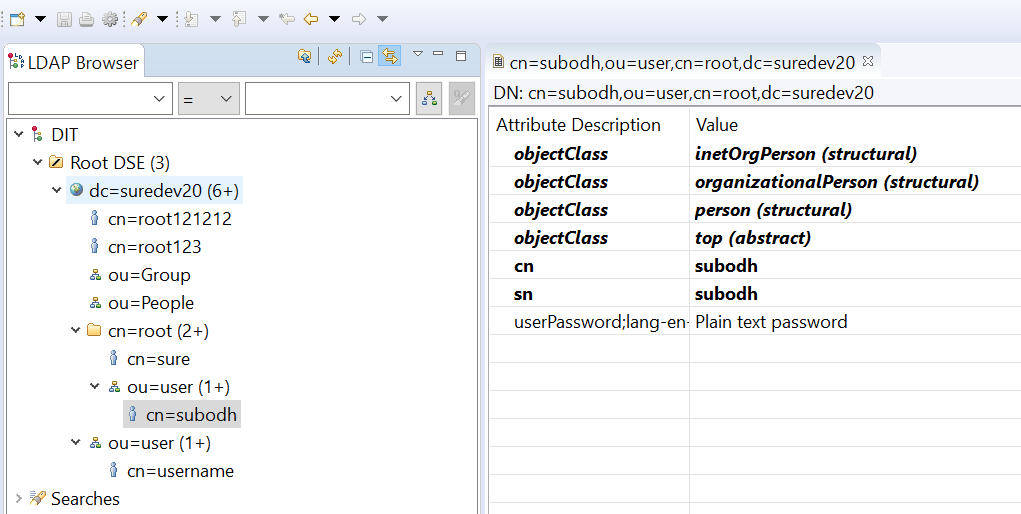Open the Back history dropdown arrow
Screen dimensions: 1021x514
point(335,20)
